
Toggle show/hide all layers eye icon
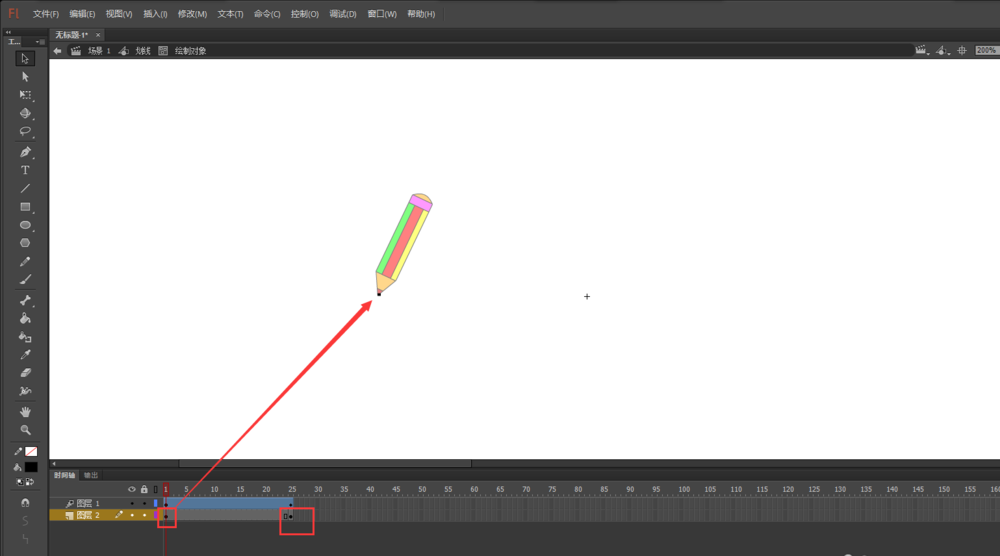click(x=132, y=490)
